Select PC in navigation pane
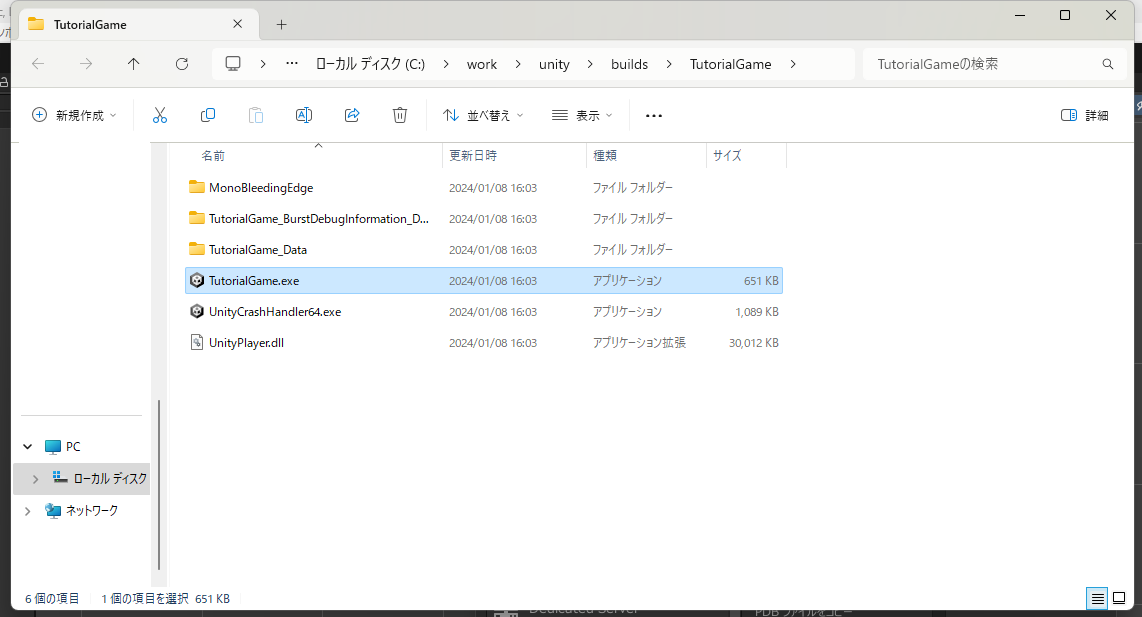This screenshot has height=617, width=1142. point(73,447)
